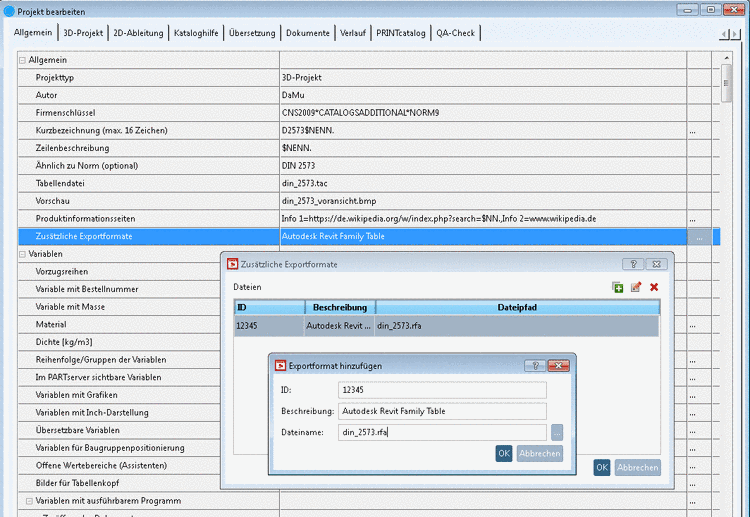Screen dimensions: 750x517
Task: Open the QA-Check tab
Action: 455,33
